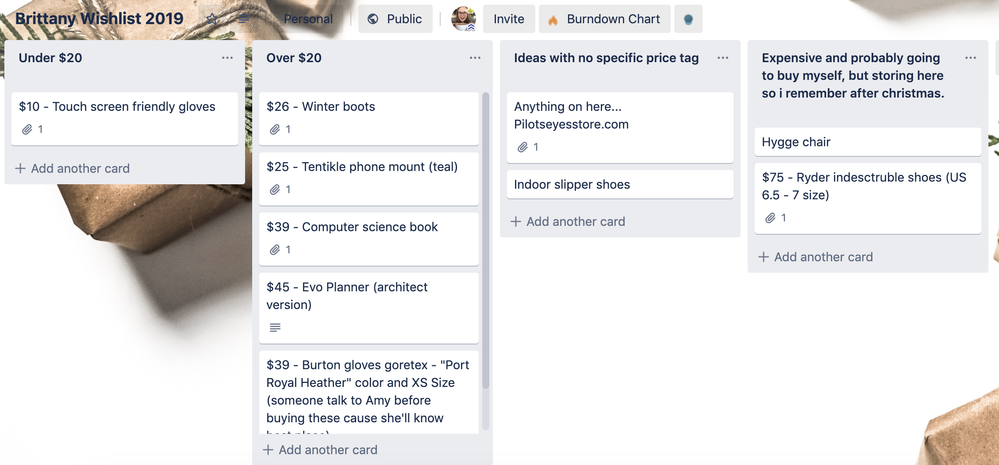Open the Burndown Chart power-up
Image resolution: width=999 pixels, height=465 pixels.
(x=605, y=19)
